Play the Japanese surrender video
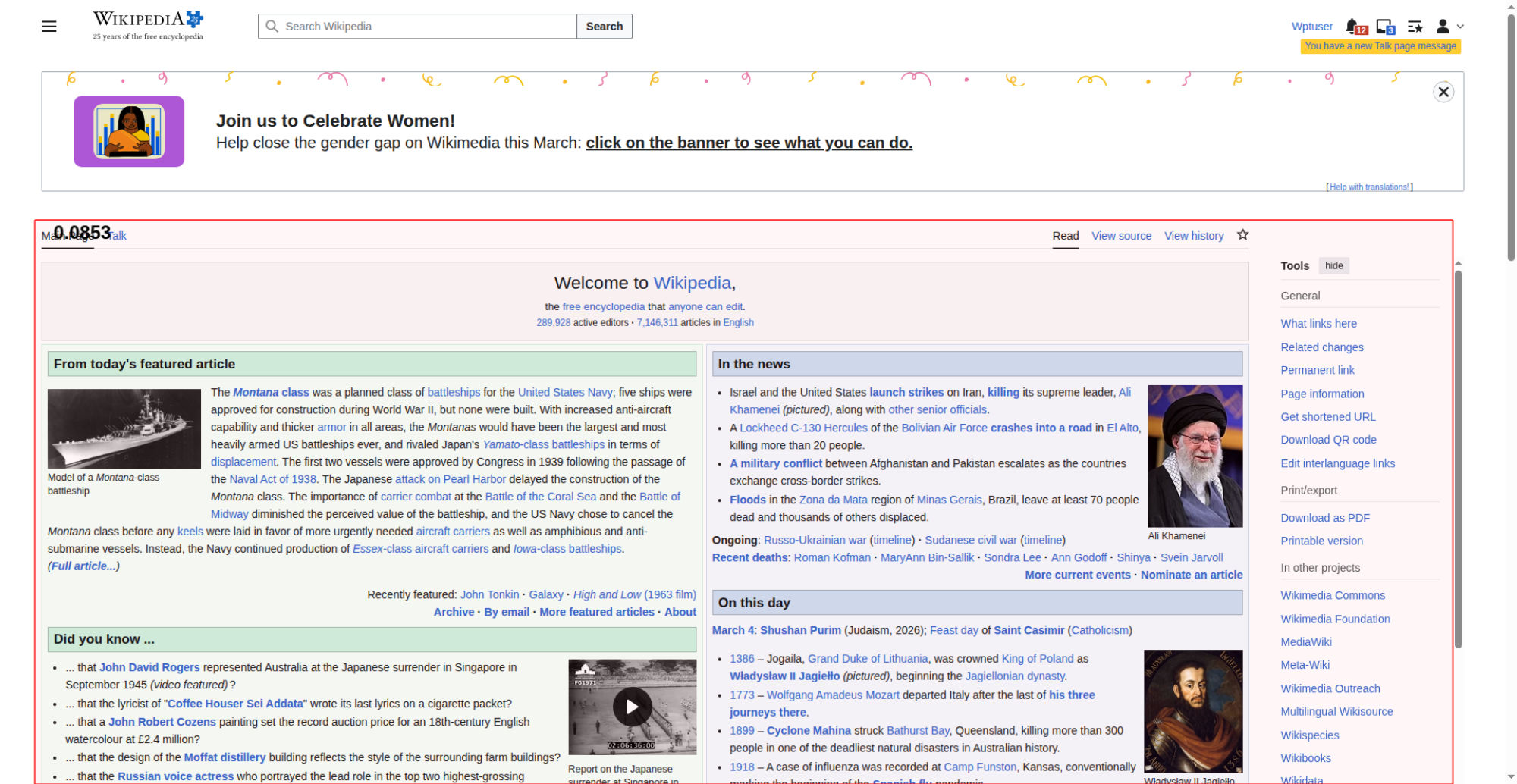 pos(632,707)
